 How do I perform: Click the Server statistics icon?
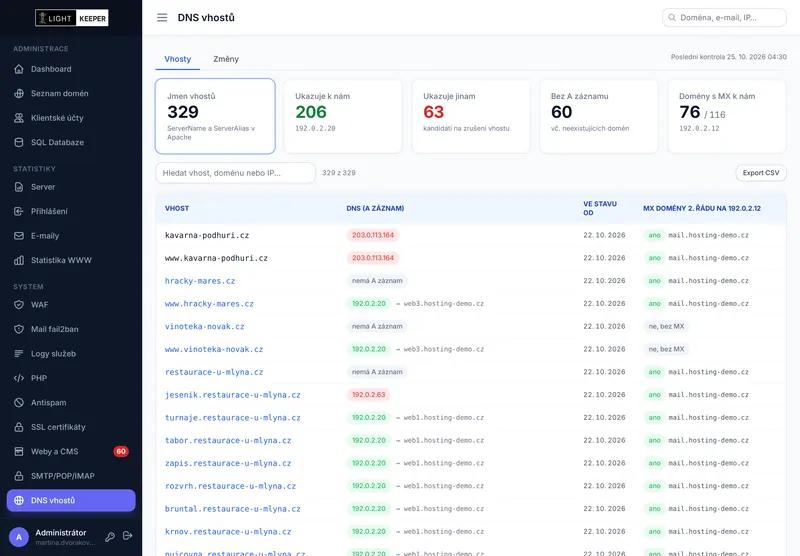point(19,187)
